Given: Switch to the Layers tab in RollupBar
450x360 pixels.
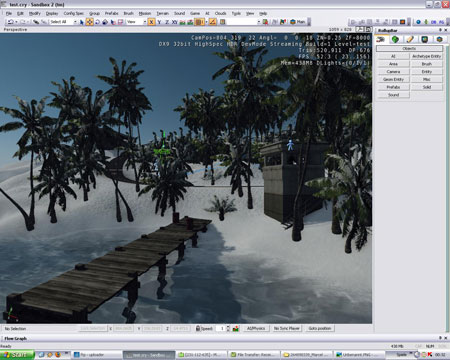Looking at the screenshot, I should 439,39.
